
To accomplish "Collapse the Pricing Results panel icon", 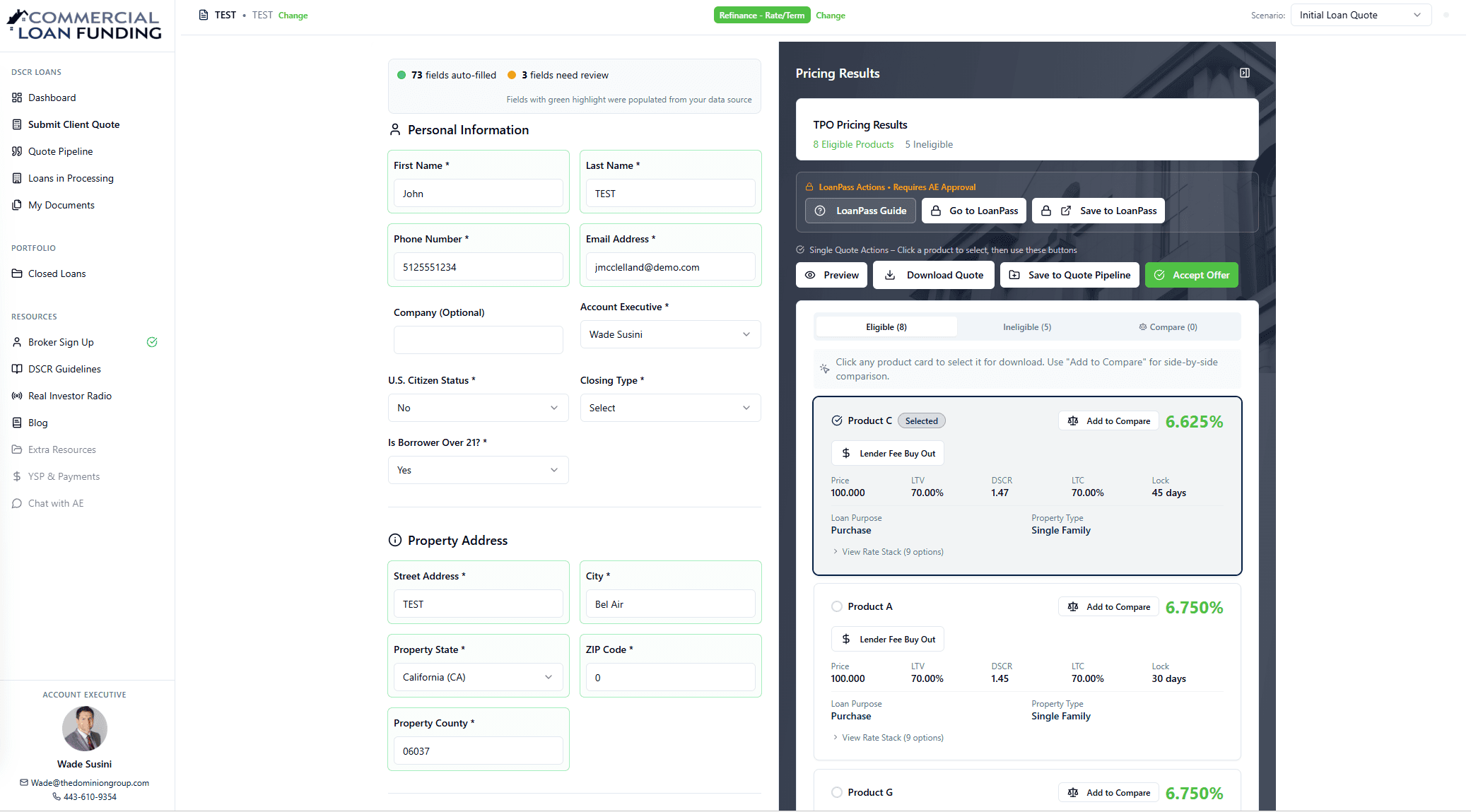I will click(x=1245, y=73).
